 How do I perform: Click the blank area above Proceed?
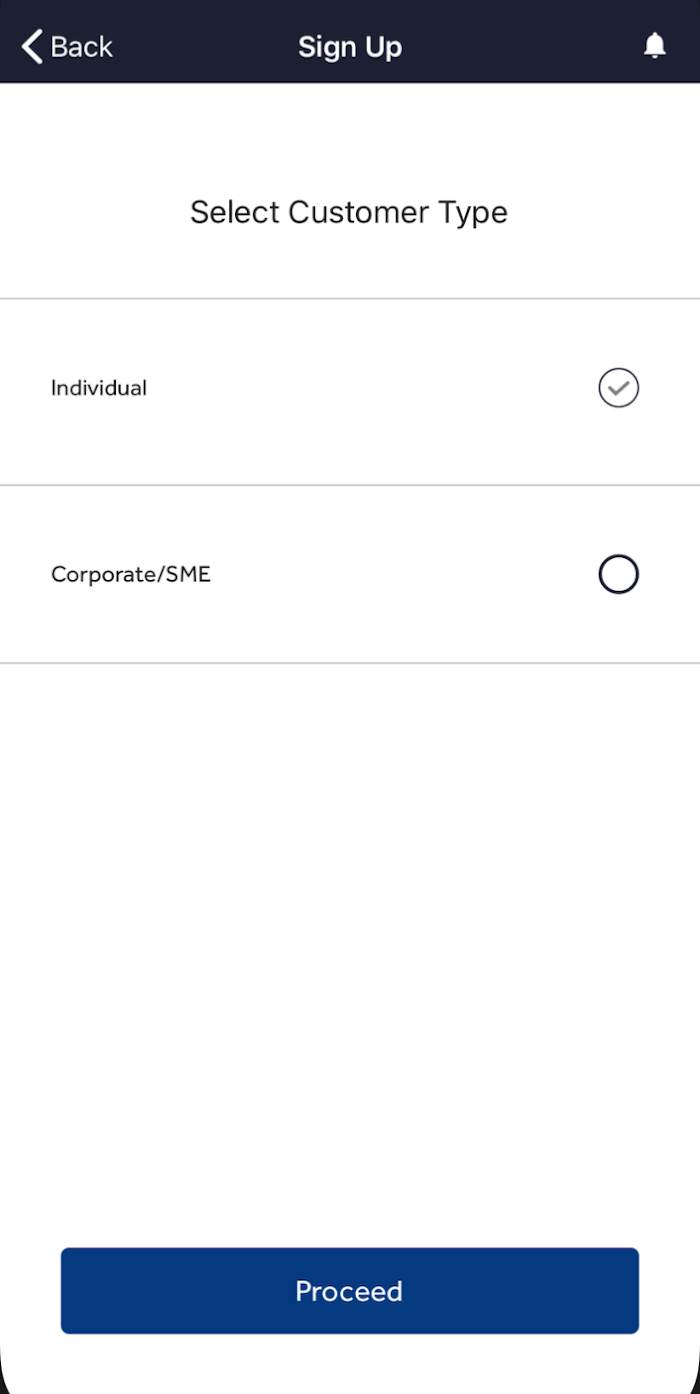tap(350, 950)
